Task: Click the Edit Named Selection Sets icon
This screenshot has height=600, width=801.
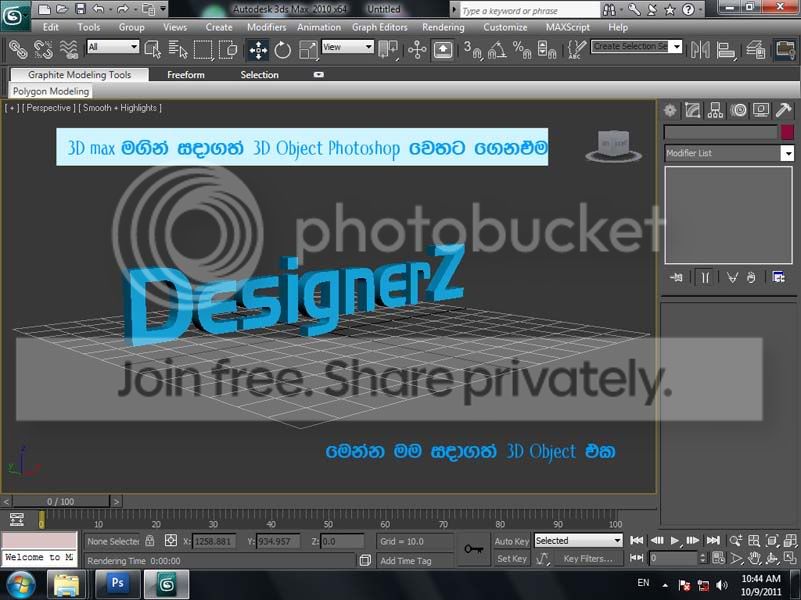Action: pos(576,50)
